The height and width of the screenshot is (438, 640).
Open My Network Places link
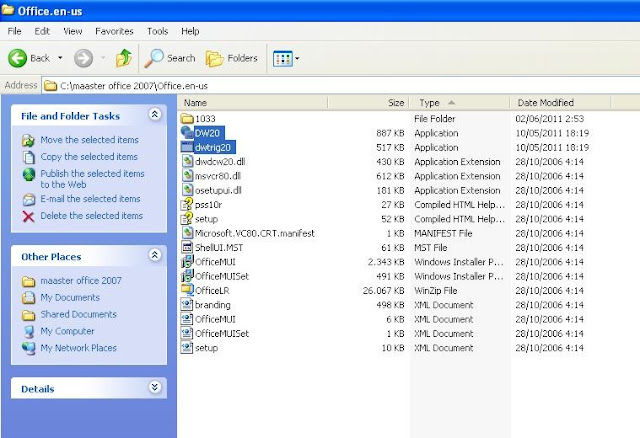click(x=78, y=348)
